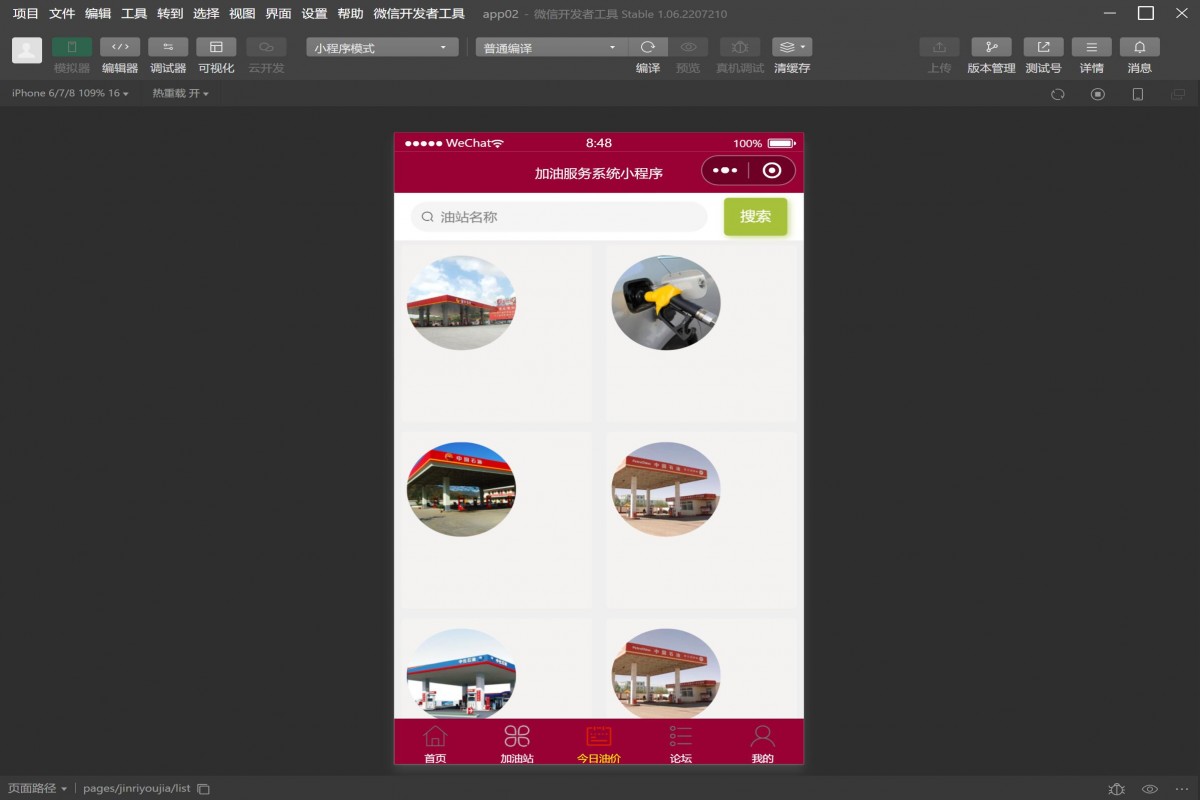Open real-device debugging (真机调试)
Screen dimensions: 1200x800
(x=740, y=47)
